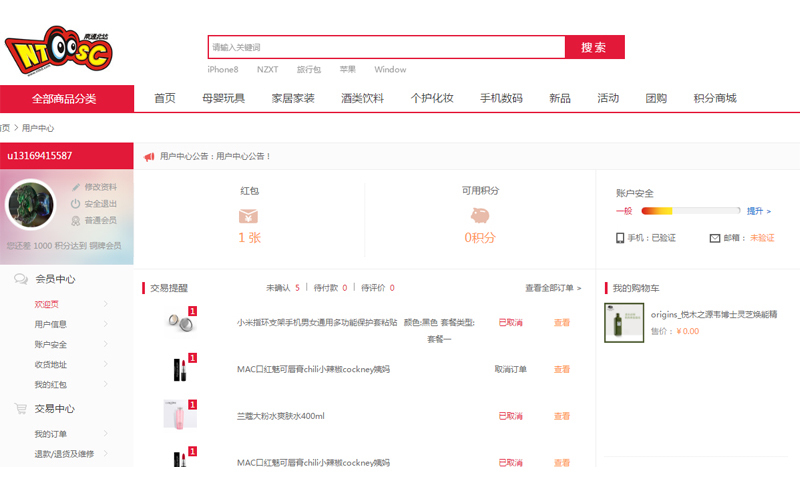Click the announcement megaphone icon
800x480 pixels.
[x=149, y=157]
